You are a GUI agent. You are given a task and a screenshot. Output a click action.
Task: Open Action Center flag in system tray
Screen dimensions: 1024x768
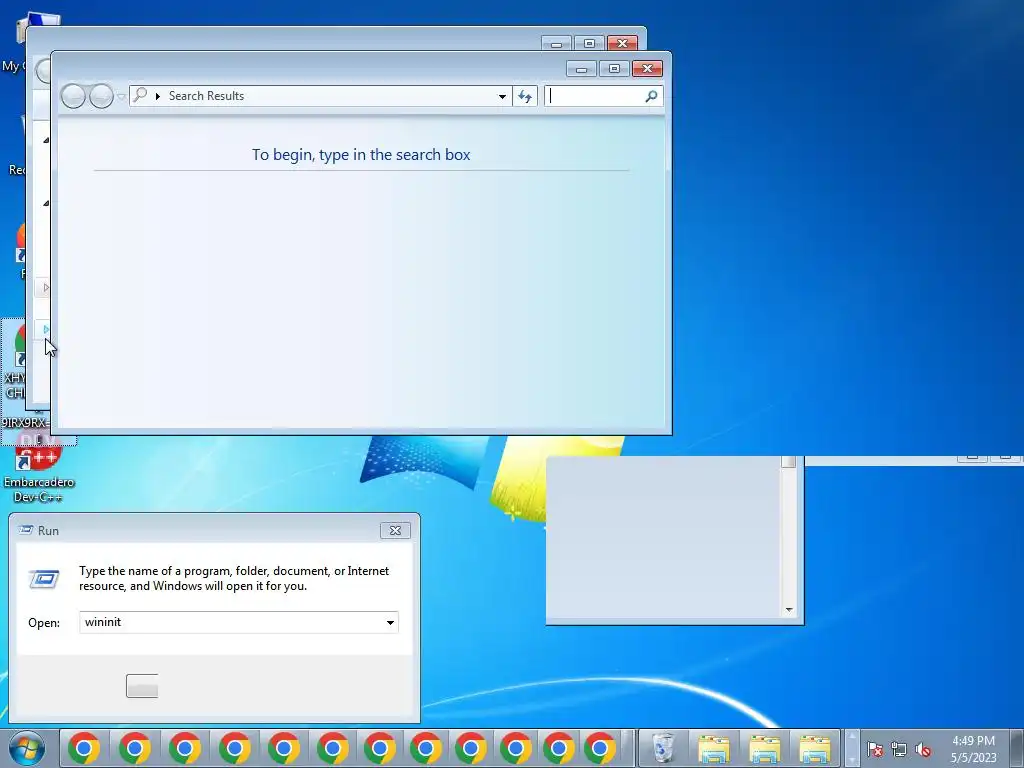click(x=874, y=749)
